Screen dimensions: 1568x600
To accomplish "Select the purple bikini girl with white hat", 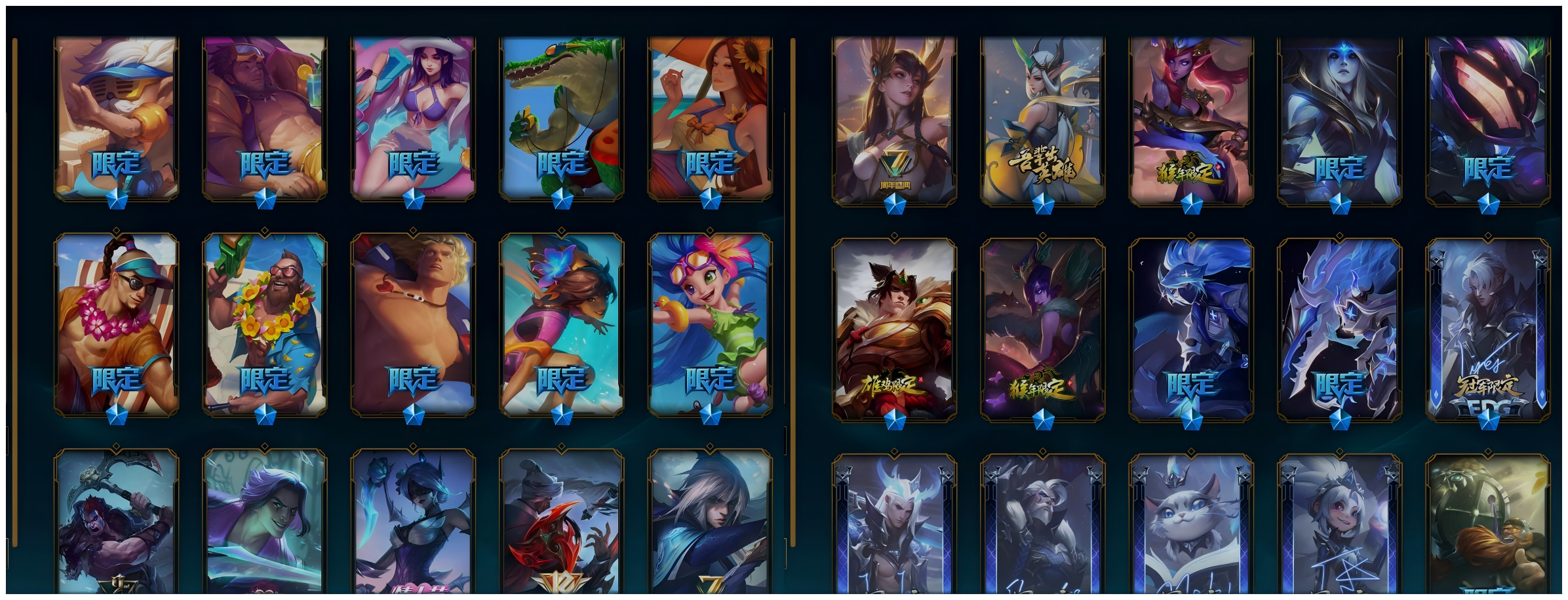I will 413,118.
